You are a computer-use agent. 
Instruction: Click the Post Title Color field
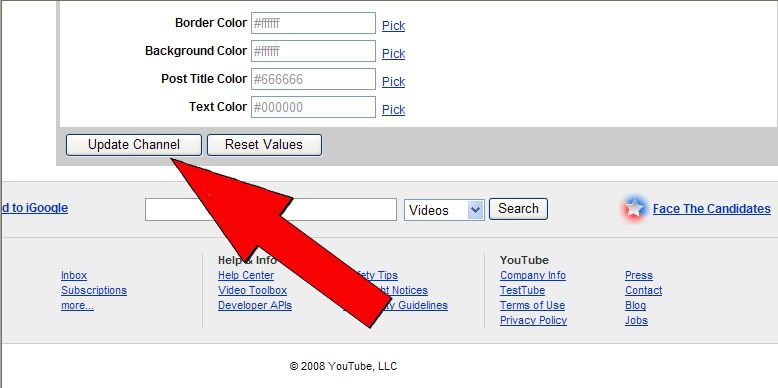313,79
